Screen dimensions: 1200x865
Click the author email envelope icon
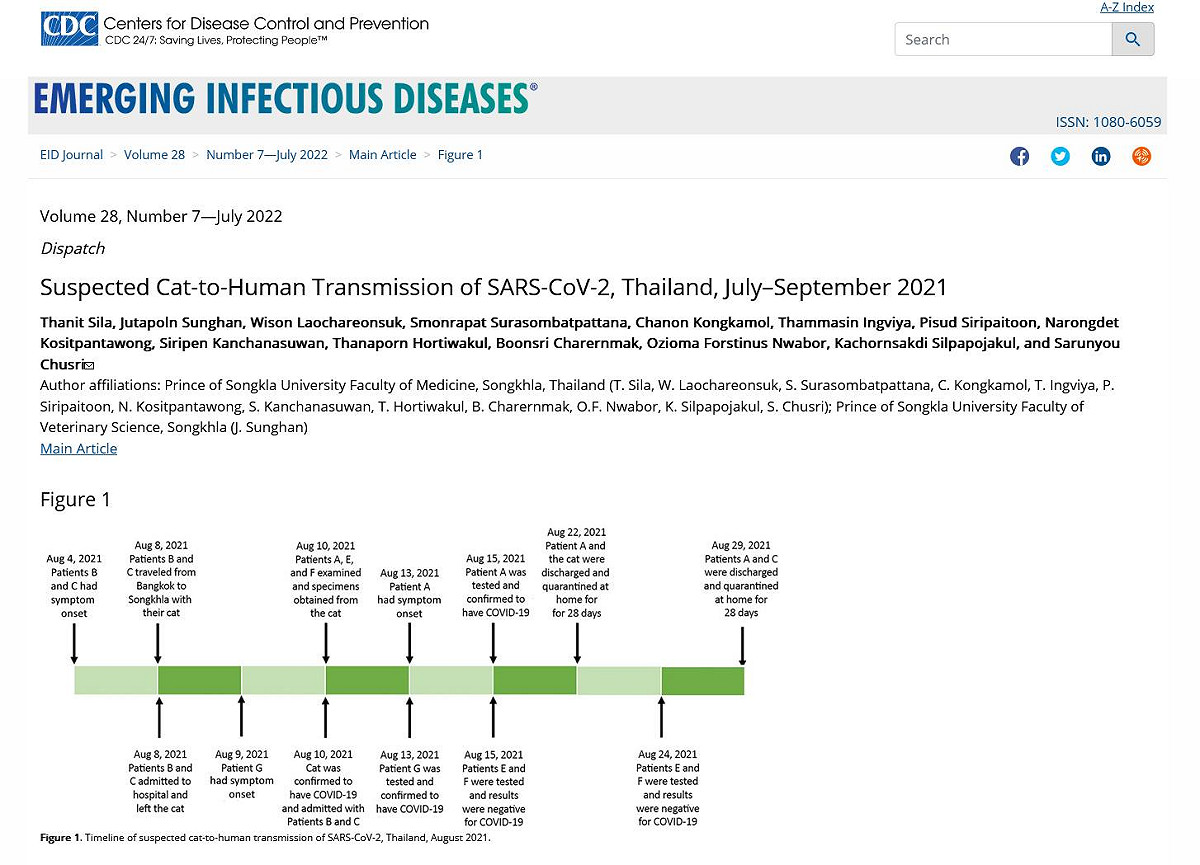click(x=89, y=366)
